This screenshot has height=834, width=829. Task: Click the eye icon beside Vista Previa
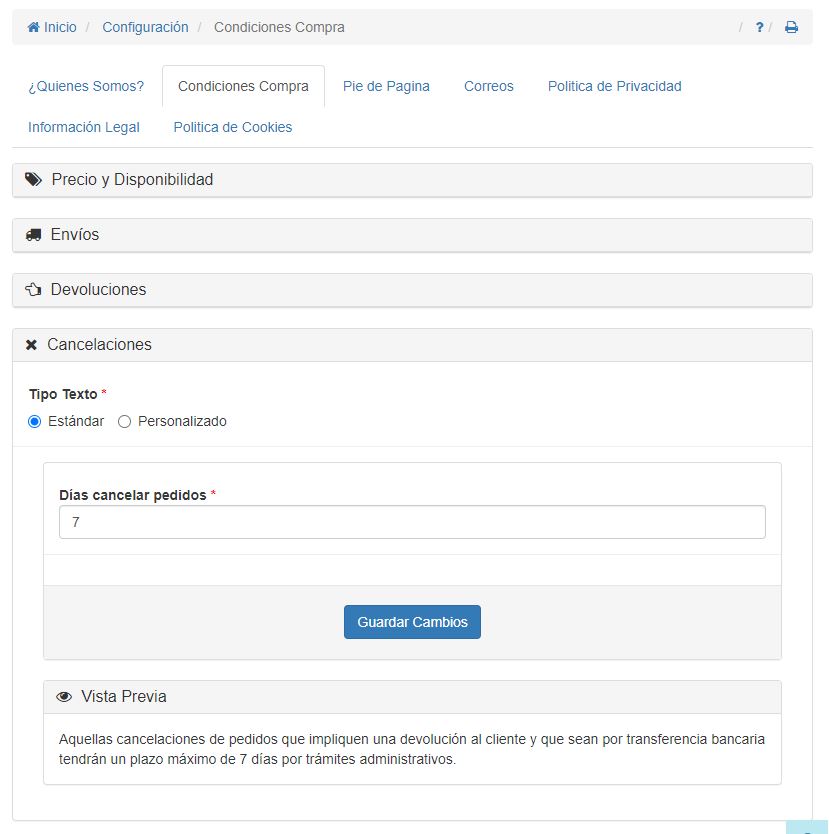click(64, 697)
